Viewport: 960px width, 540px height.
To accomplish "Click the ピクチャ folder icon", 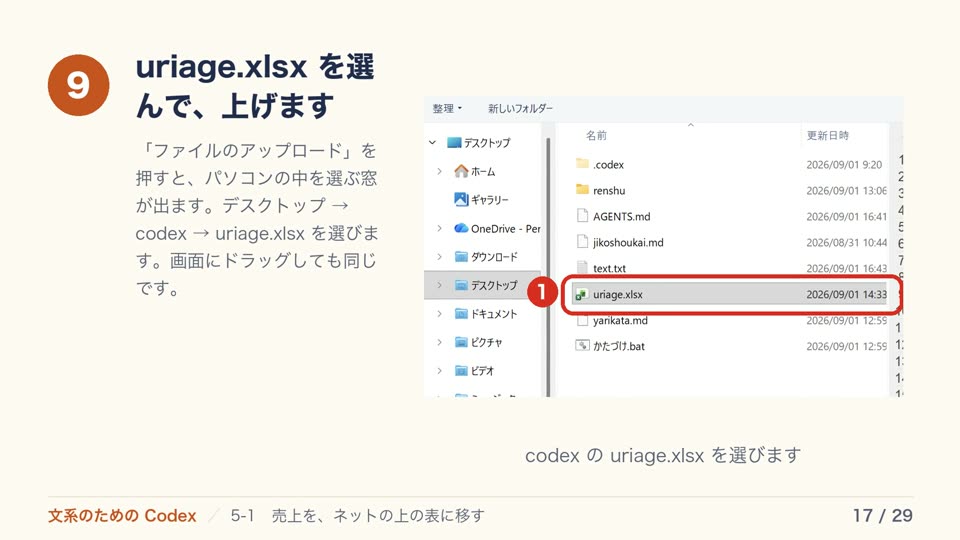I will click(x=461, y=342).
